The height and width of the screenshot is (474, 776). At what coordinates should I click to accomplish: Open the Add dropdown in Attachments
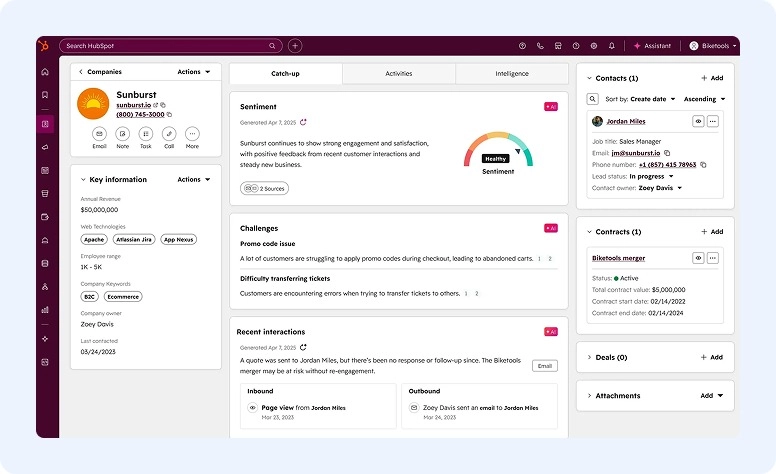(712, 396)
